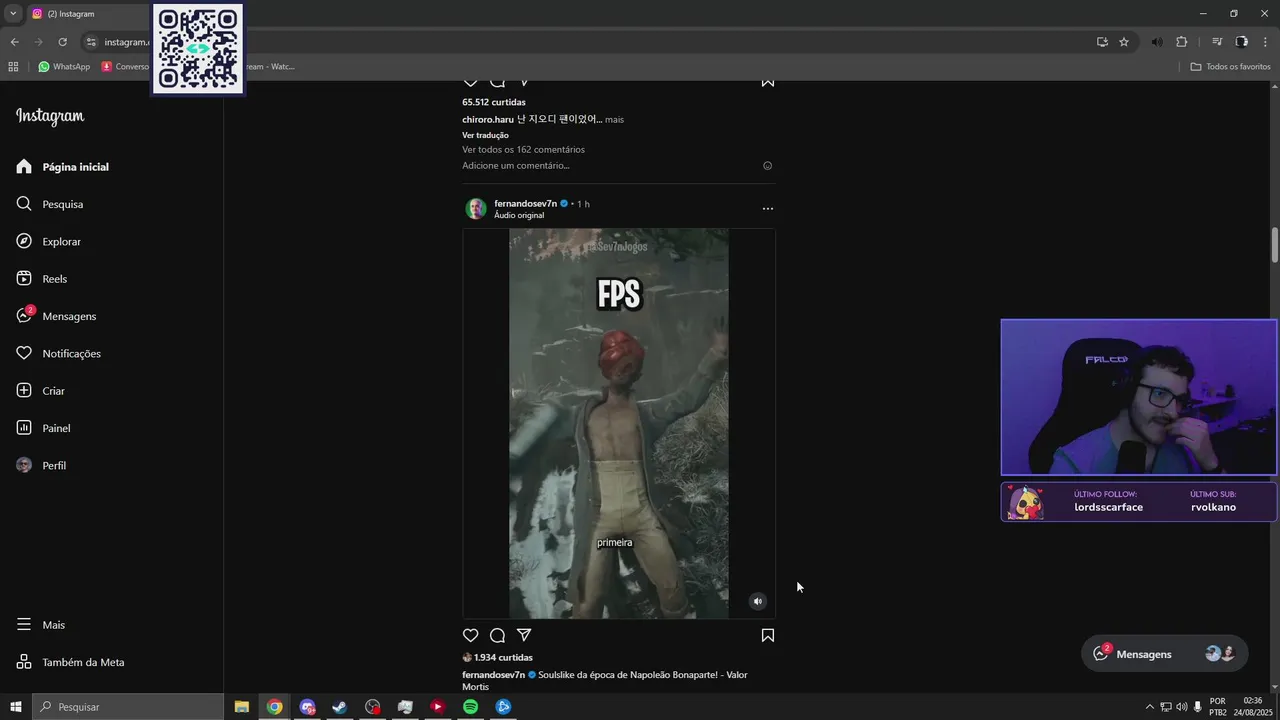Open fernandosev7n profile avatar
1280x720 pixels.
tap(476, 208)
